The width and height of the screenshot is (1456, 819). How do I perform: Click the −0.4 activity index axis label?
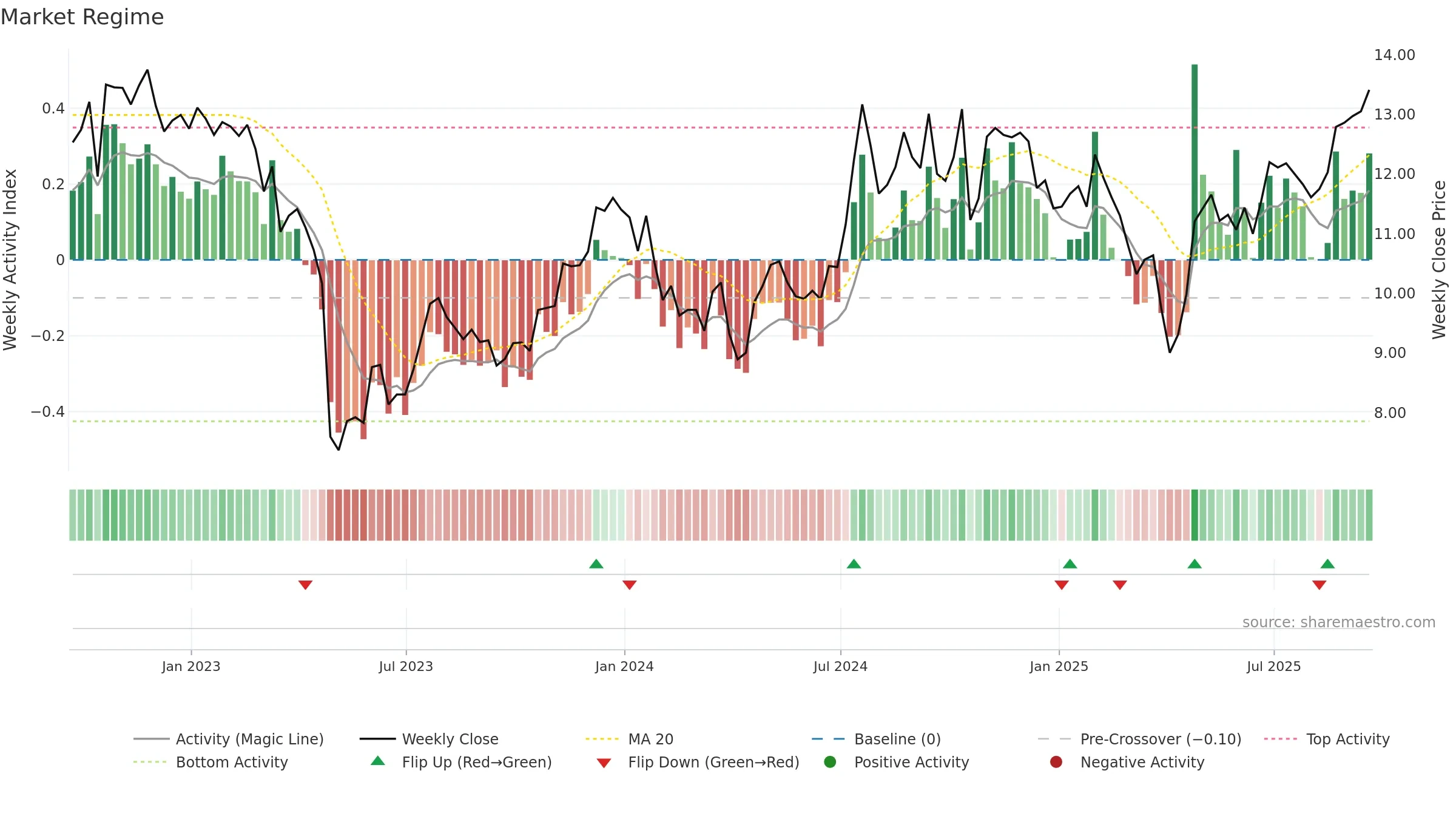coord(47,411)
